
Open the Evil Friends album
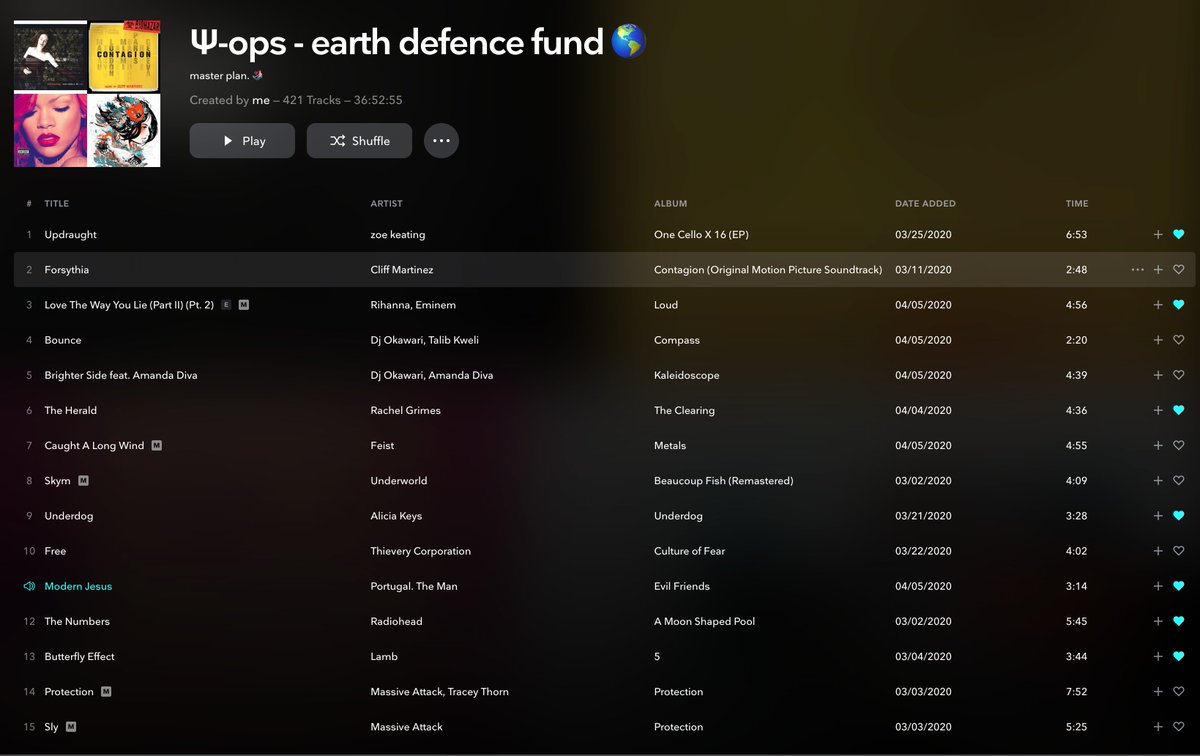tap(682, 586)
